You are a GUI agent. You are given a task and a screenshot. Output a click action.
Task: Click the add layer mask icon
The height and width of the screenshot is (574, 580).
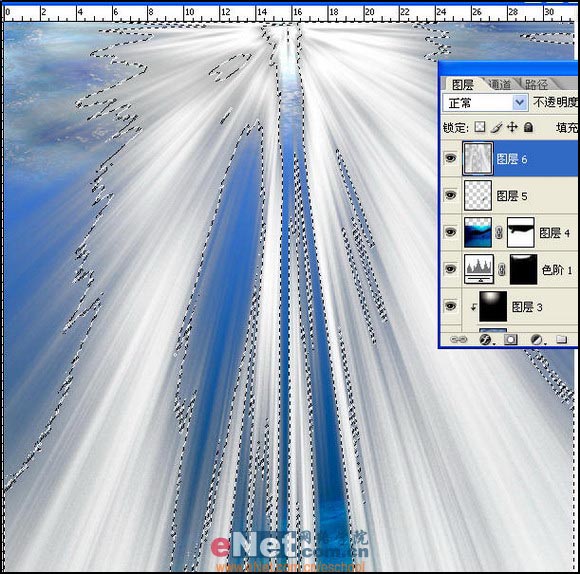[511, 340]
